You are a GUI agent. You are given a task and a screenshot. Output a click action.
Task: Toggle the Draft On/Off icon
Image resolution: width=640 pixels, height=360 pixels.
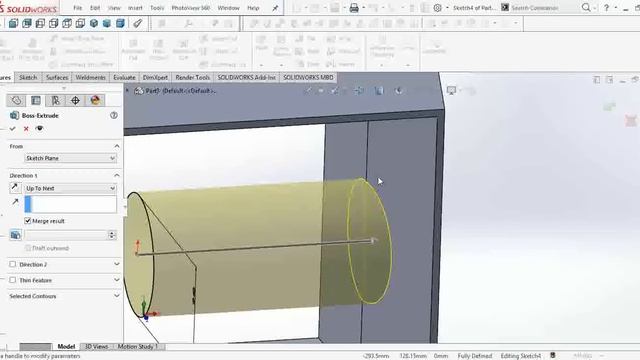16,235
